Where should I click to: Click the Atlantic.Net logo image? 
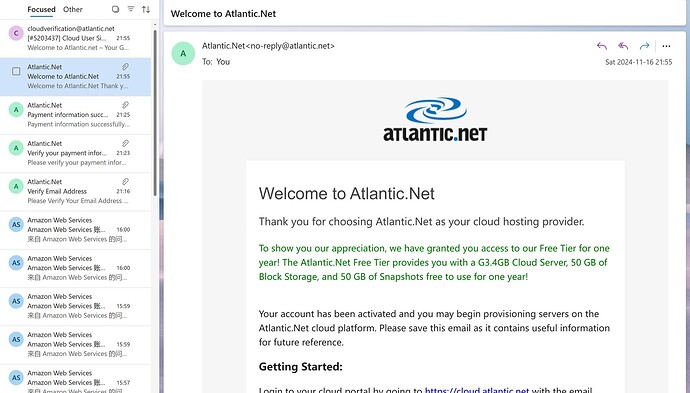click(x=435, y=119)
